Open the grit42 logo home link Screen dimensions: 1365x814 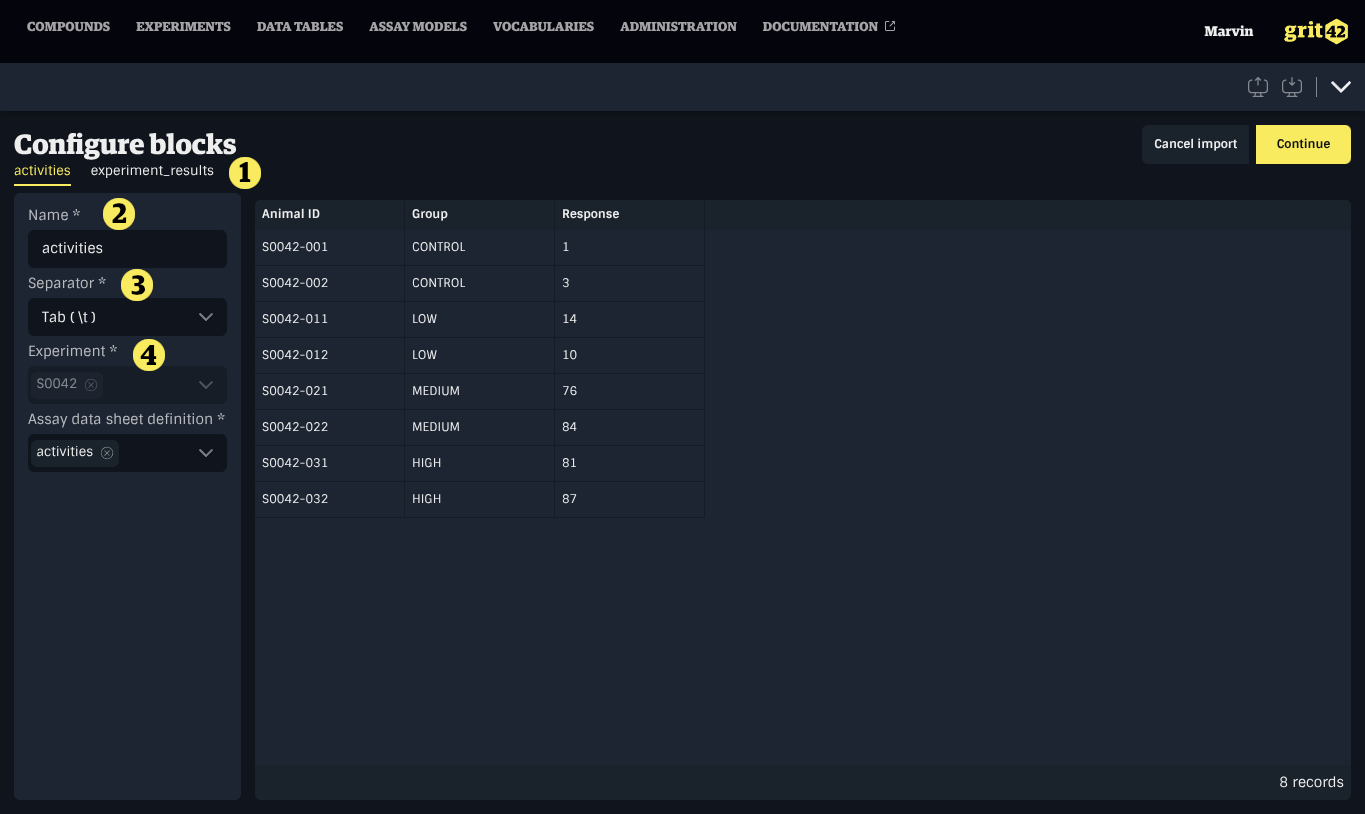click(1316, 31)
